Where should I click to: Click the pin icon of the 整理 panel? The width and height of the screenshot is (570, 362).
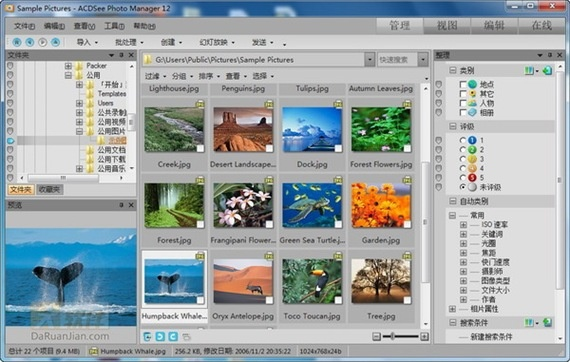pyautogui.click(x=550, y=55)
